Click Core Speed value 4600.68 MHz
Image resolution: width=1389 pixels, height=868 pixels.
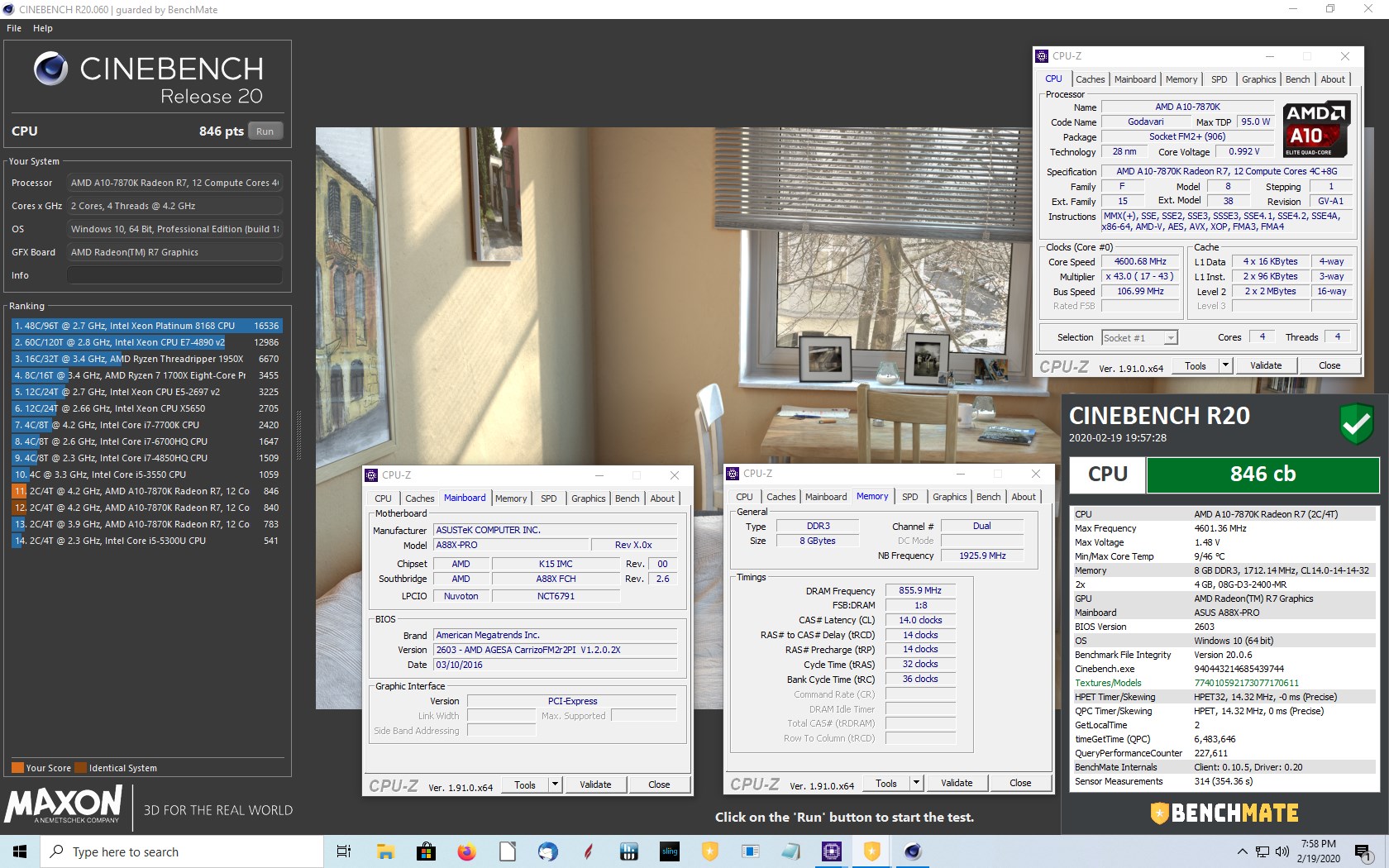click(1140, 261)
